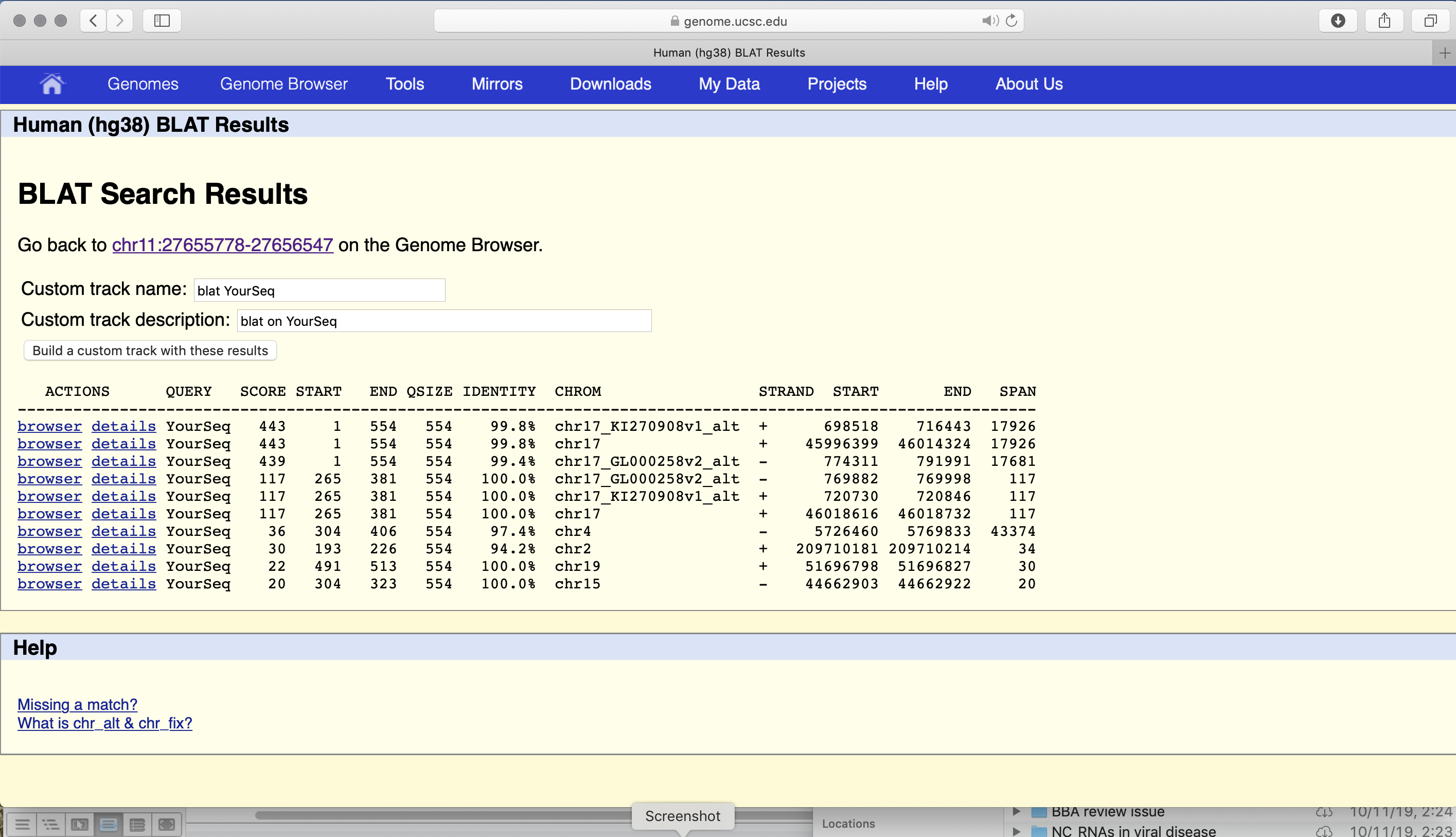The height and width of the screenshot is (837, 1456).
Task: Click the forward navigation arrow
Action: coord(119,21)
